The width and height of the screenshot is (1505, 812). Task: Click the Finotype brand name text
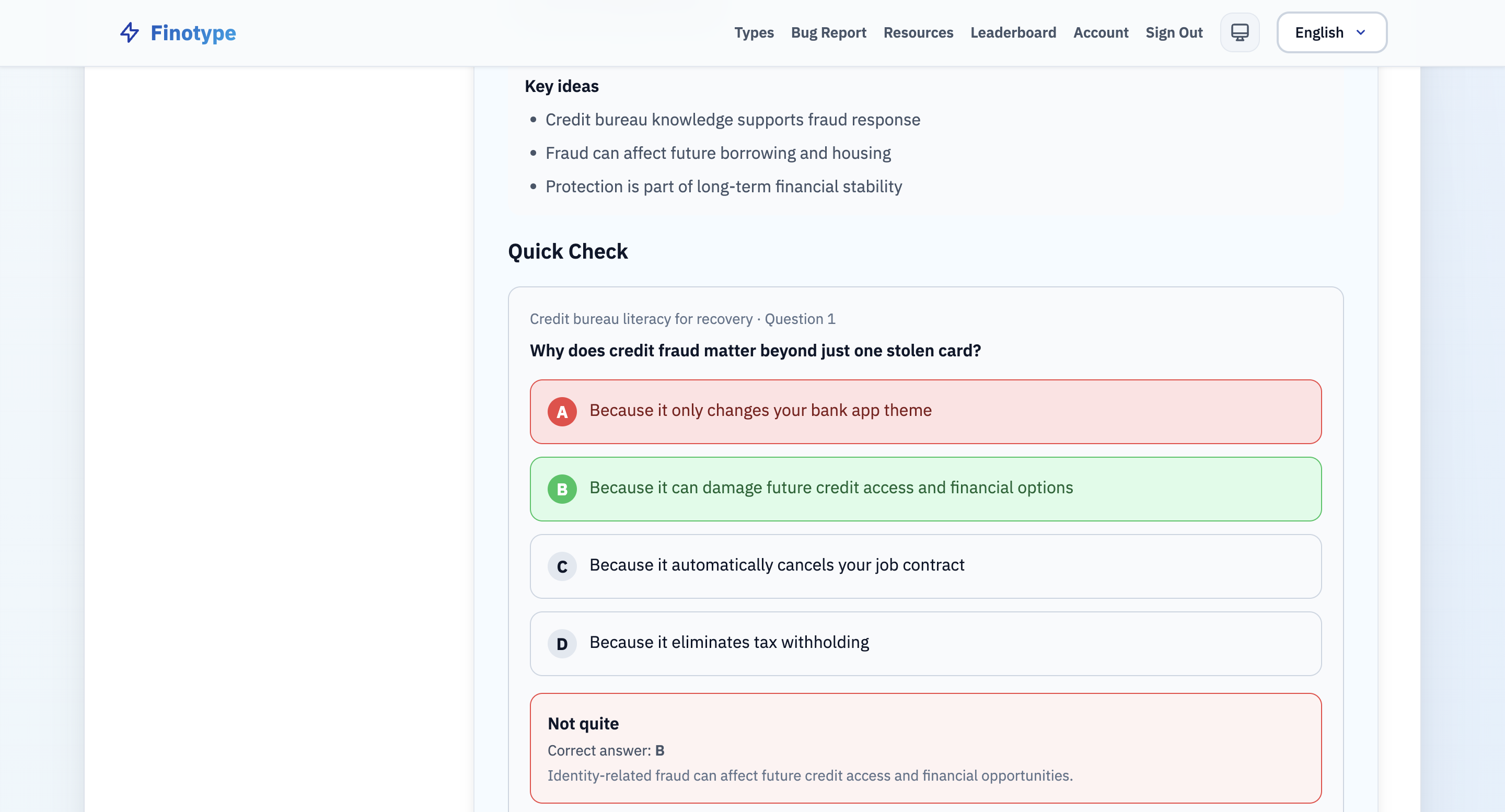[x=193, y=33]
